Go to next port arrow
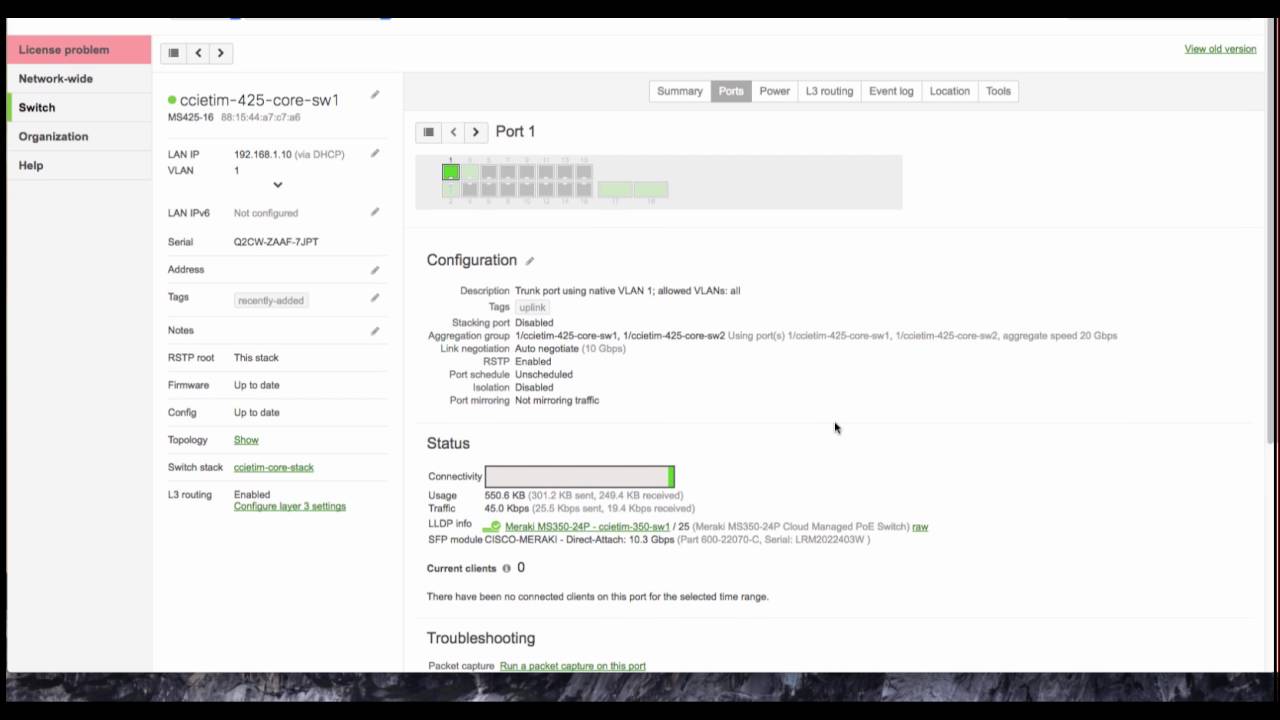This screenshot has width=1280, height=720. [x=476, y=132]
